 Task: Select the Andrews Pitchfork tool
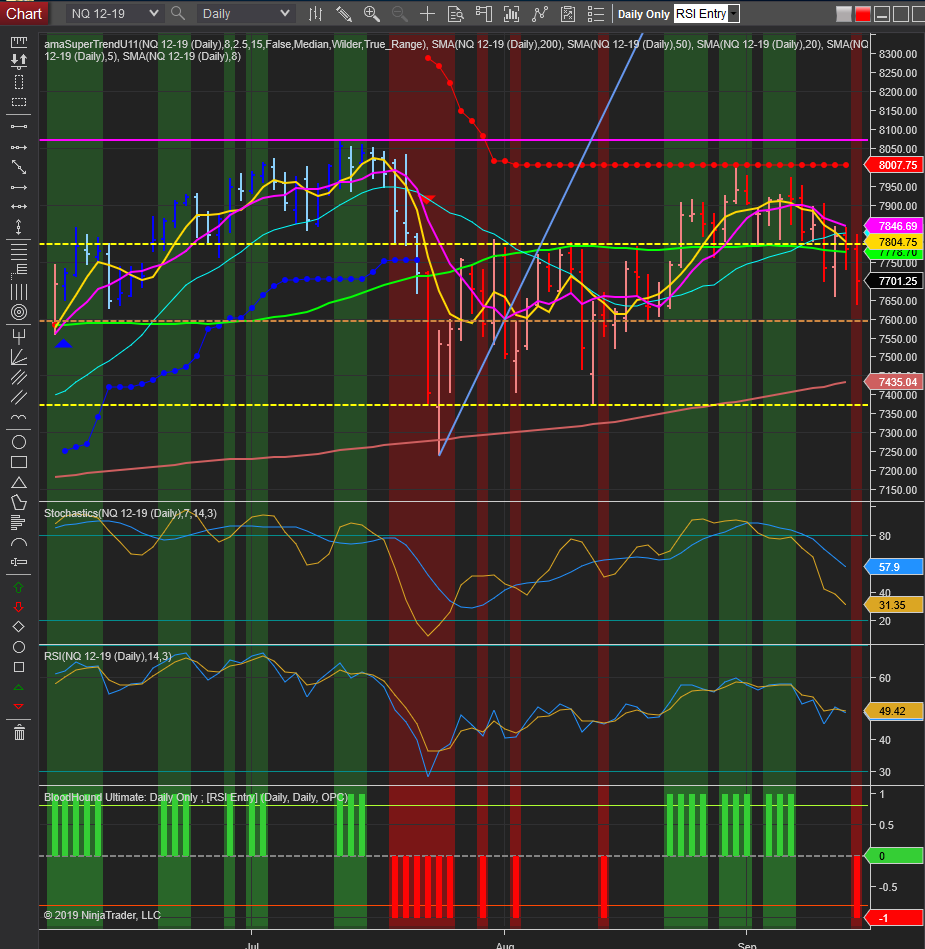point(19,335)
